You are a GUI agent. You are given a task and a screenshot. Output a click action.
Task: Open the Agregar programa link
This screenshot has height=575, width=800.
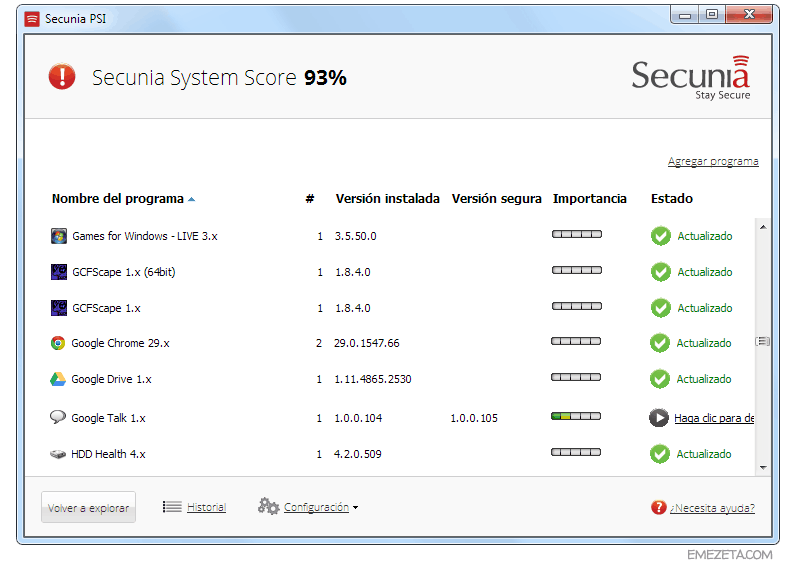(x=713, y=161)
